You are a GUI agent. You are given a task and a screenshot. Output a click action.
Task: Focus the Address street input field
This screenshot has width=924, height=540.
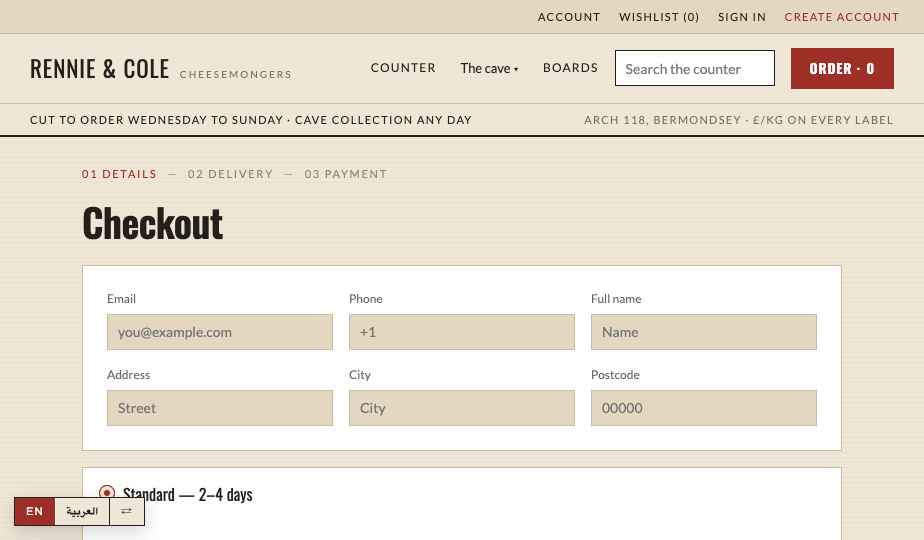pyautogui.click(x=220, y=408)
